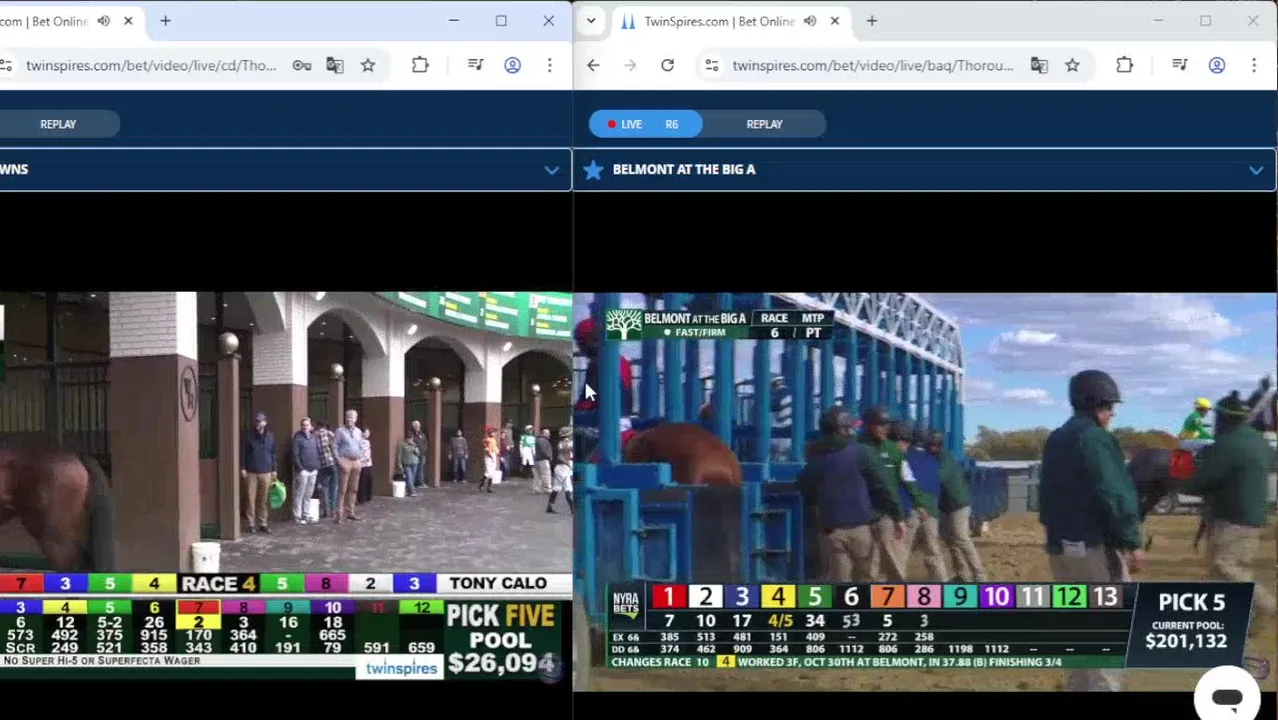1278x720 pixels.
Task: Open the profile menu in the right window
Action: [1217, 66]
